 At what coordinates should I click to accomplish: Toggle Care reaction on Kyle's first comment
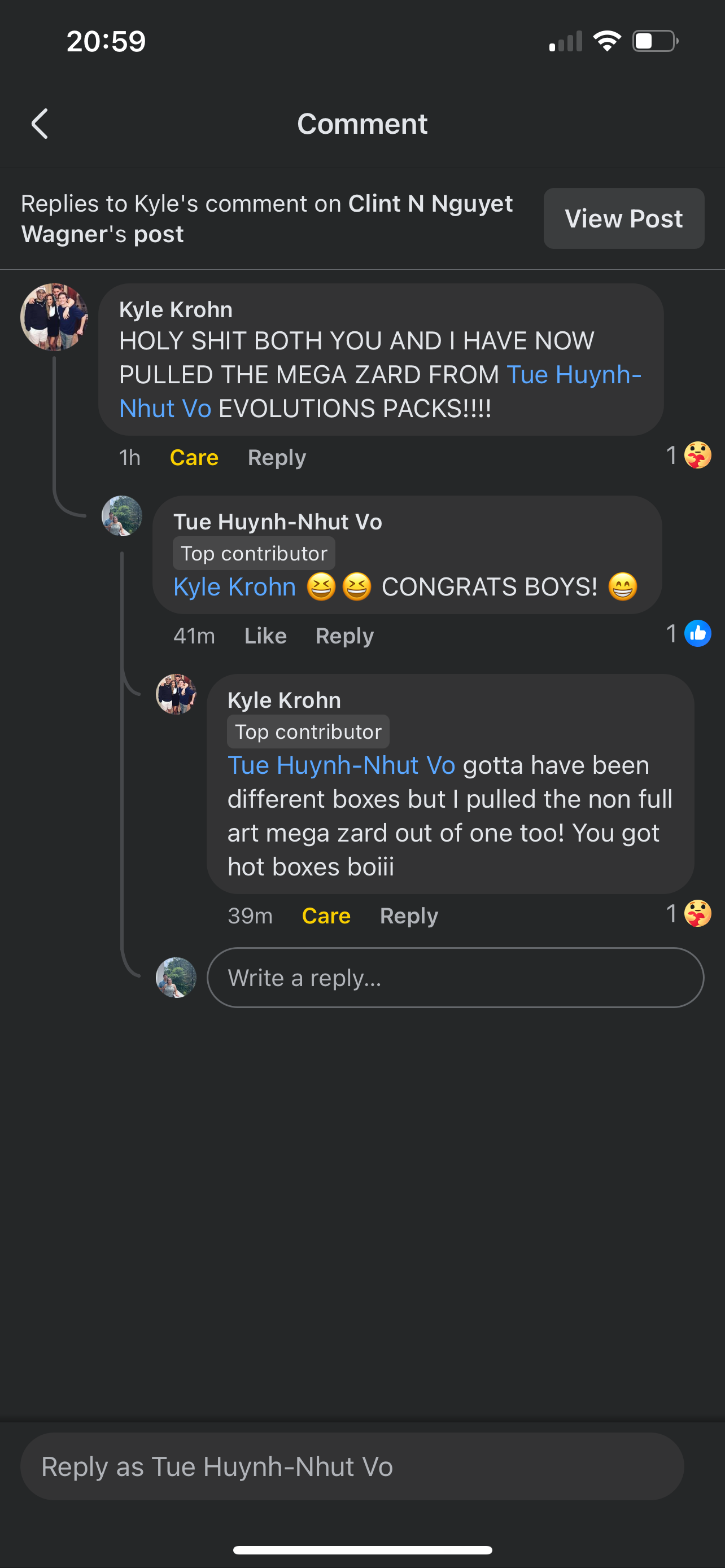[x=194, y=457]
